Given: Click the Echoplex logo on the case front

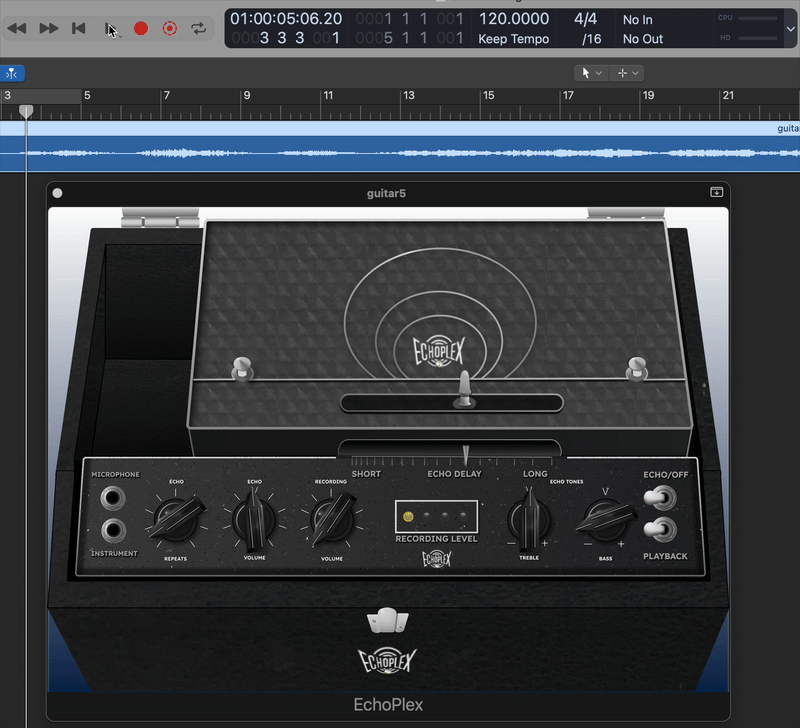Looking at the screenshot, I should coord(387,661).
